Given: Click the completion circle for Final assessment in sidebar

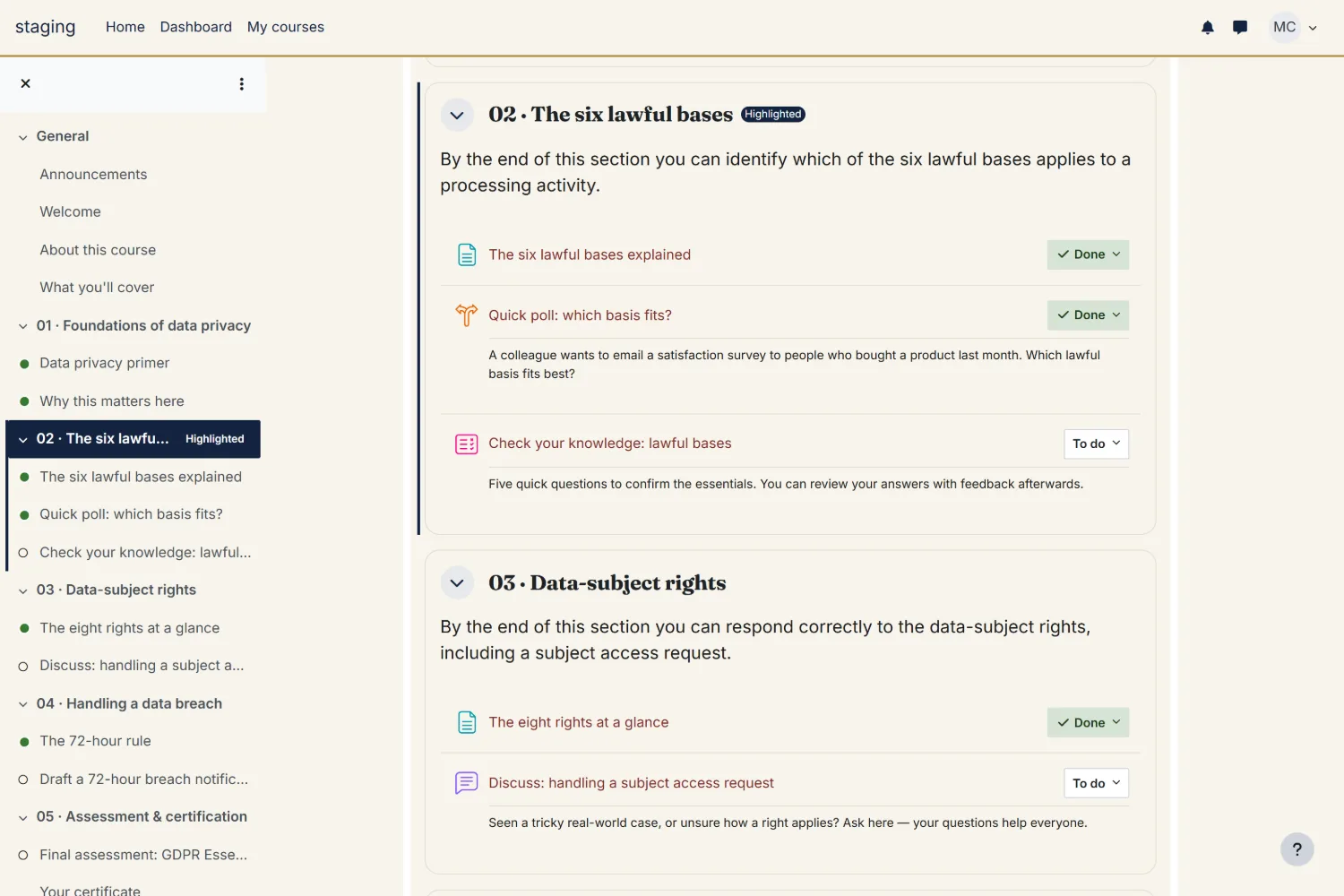Looking at the screenshot, I should (x=23, y=855).
